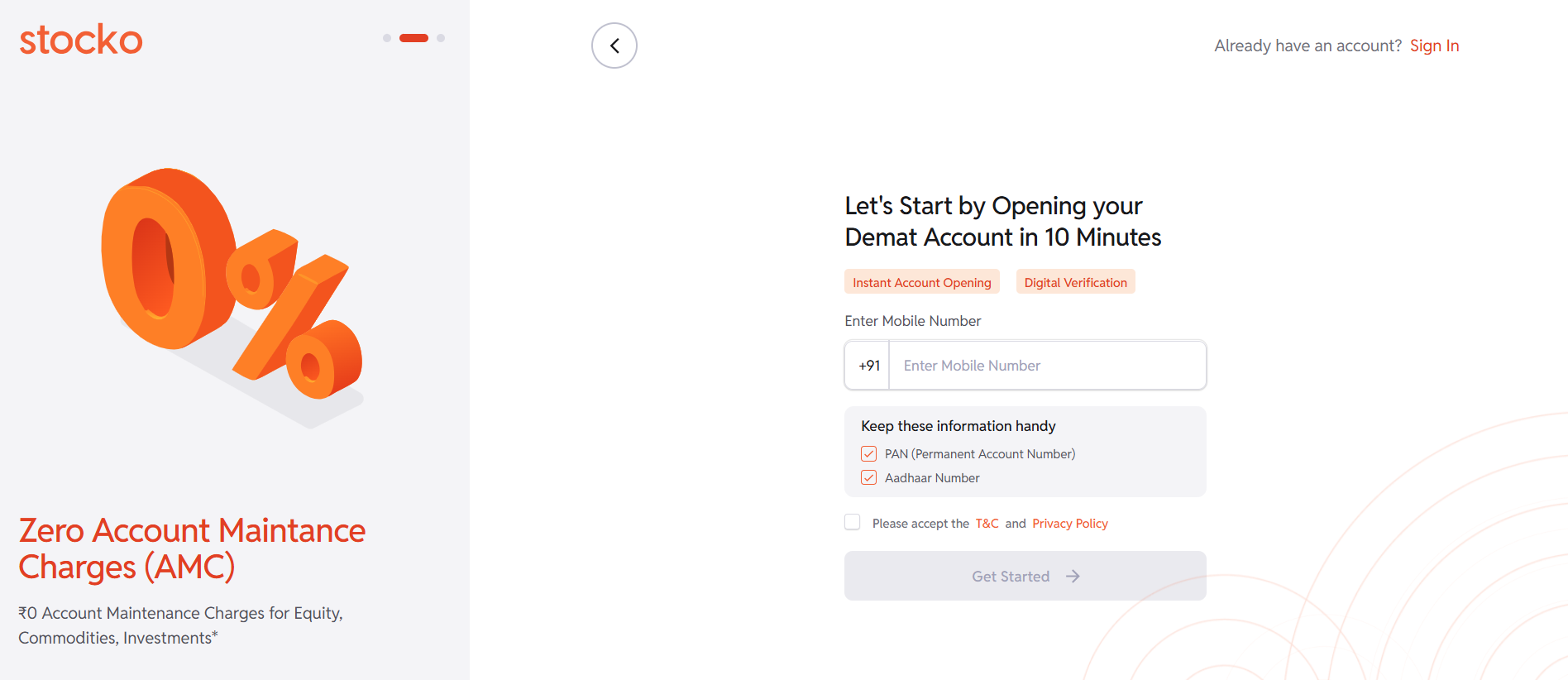Click the stocko logo
This screenshot has width=1568, height=680.
pyautogui.click(x=81, y=40)
